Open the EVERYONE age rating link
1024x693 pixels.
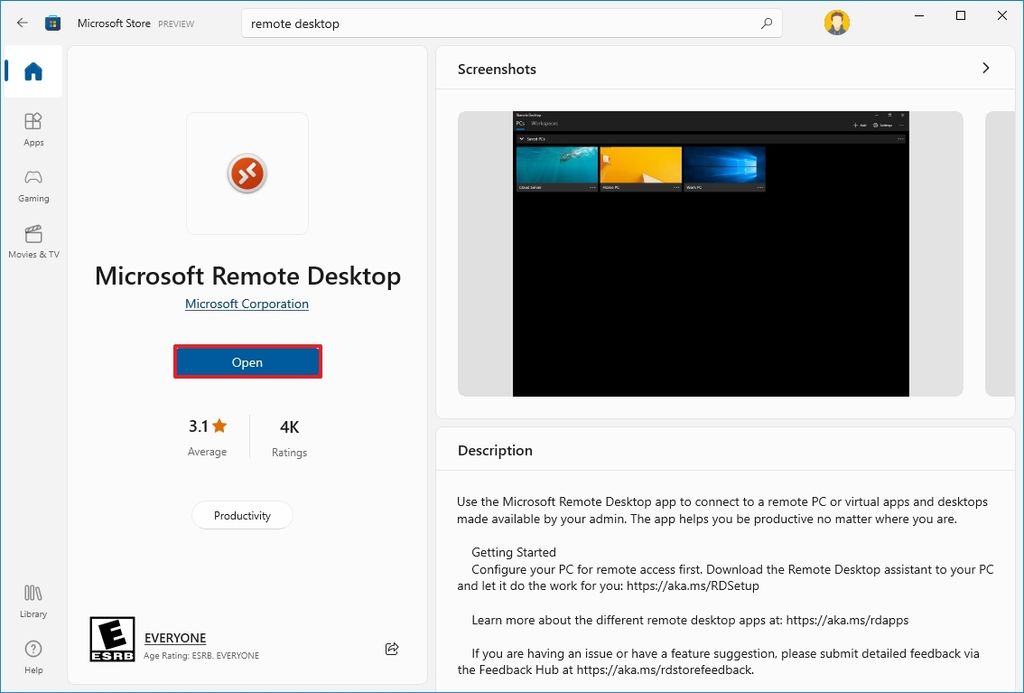tap(175, 638)
